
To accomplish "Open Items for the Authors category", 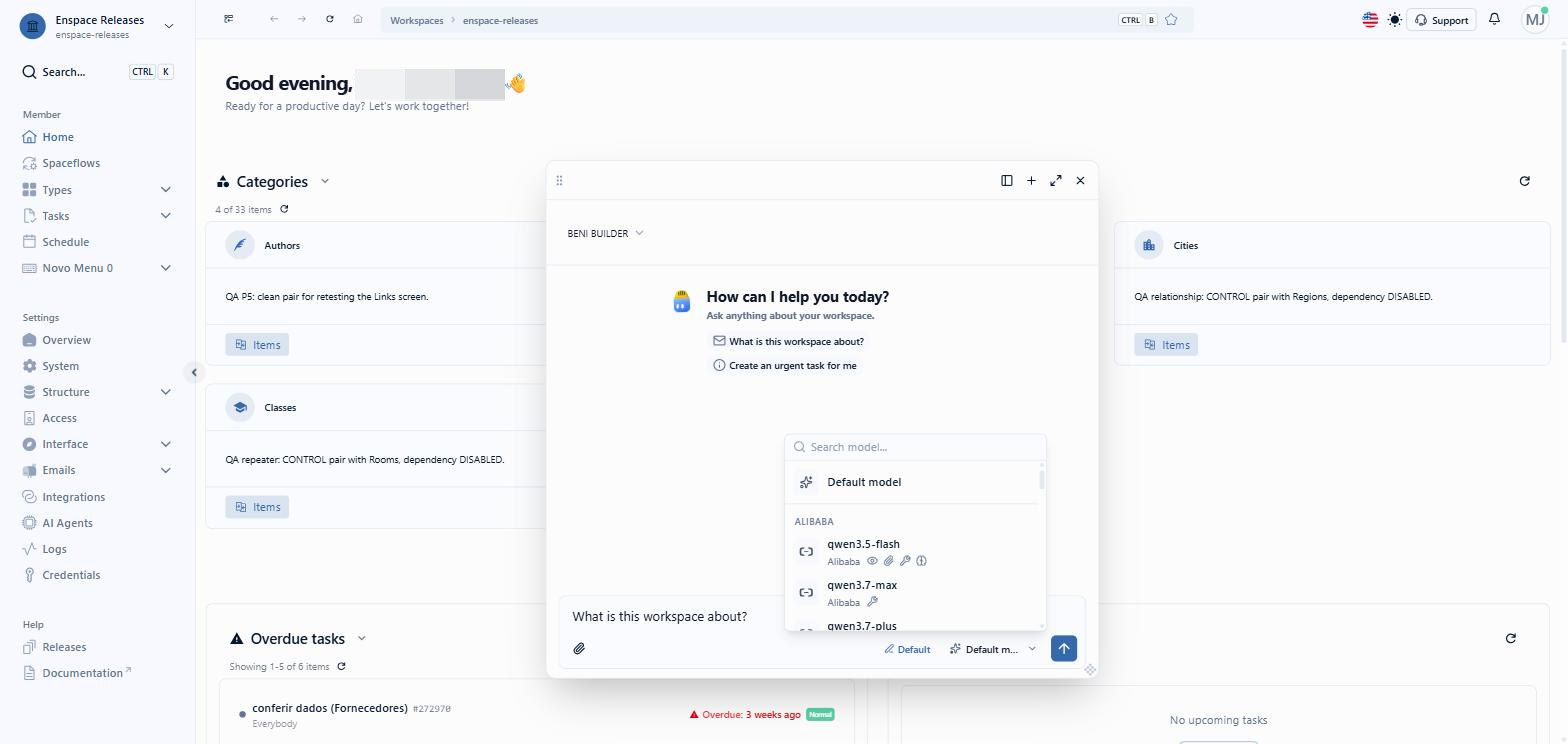I will [x=257, y=345].
